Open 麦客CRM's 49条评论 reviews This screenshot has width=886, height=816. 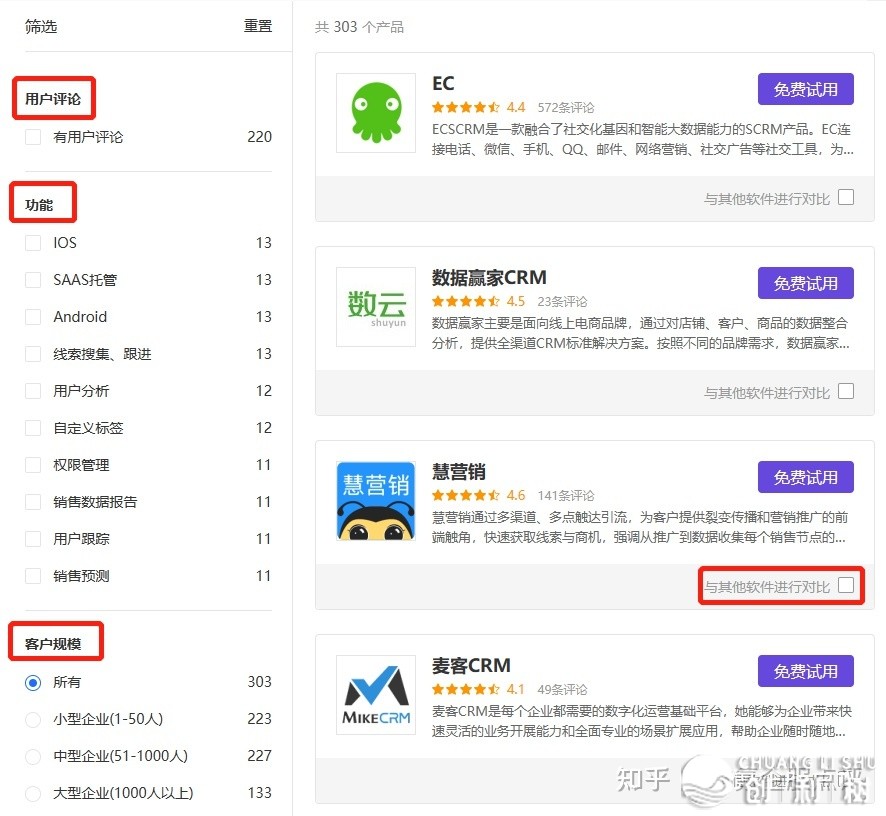[x=562, y=689]
